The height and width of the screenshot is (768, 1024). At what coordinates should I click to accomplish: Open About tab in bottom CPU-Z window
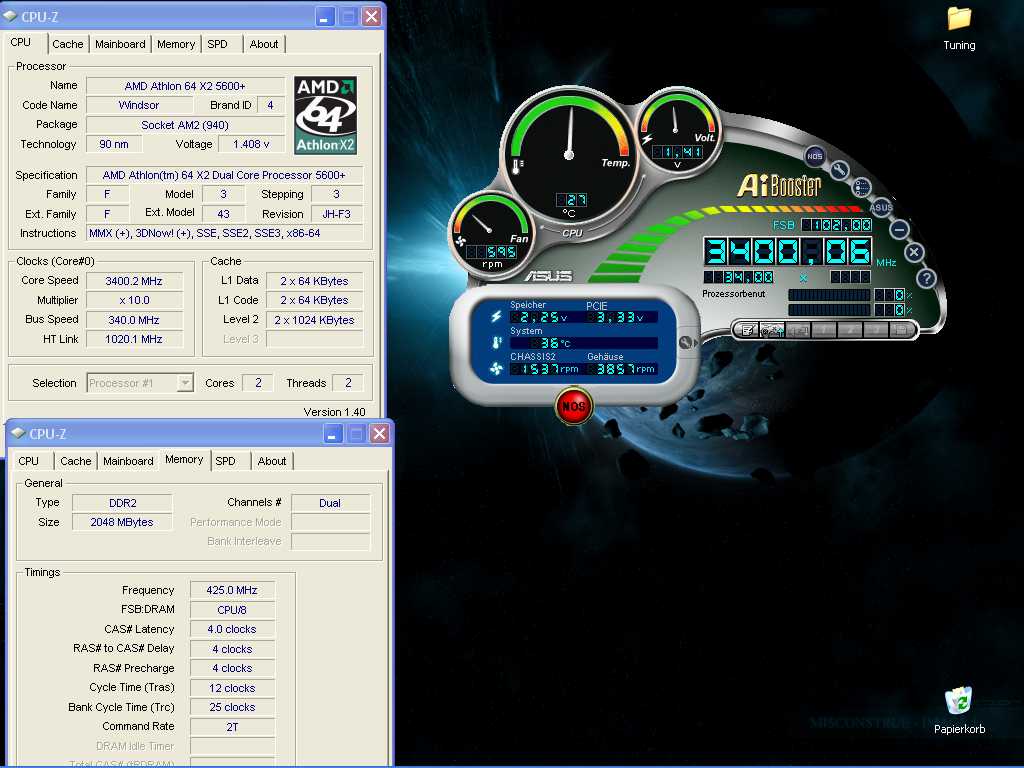tap(272, 460)
